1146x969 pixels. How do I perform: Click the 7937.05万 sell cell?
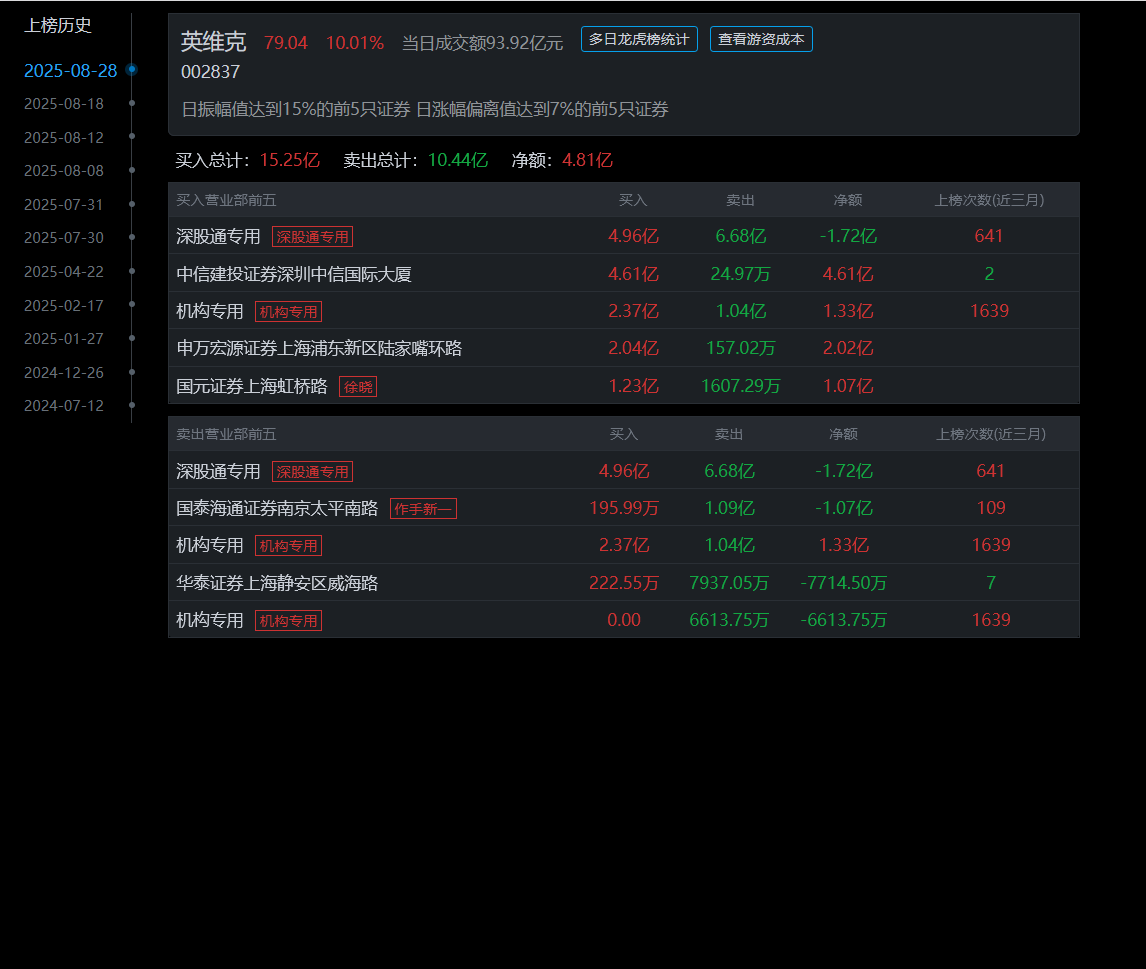tap(729, 582)
